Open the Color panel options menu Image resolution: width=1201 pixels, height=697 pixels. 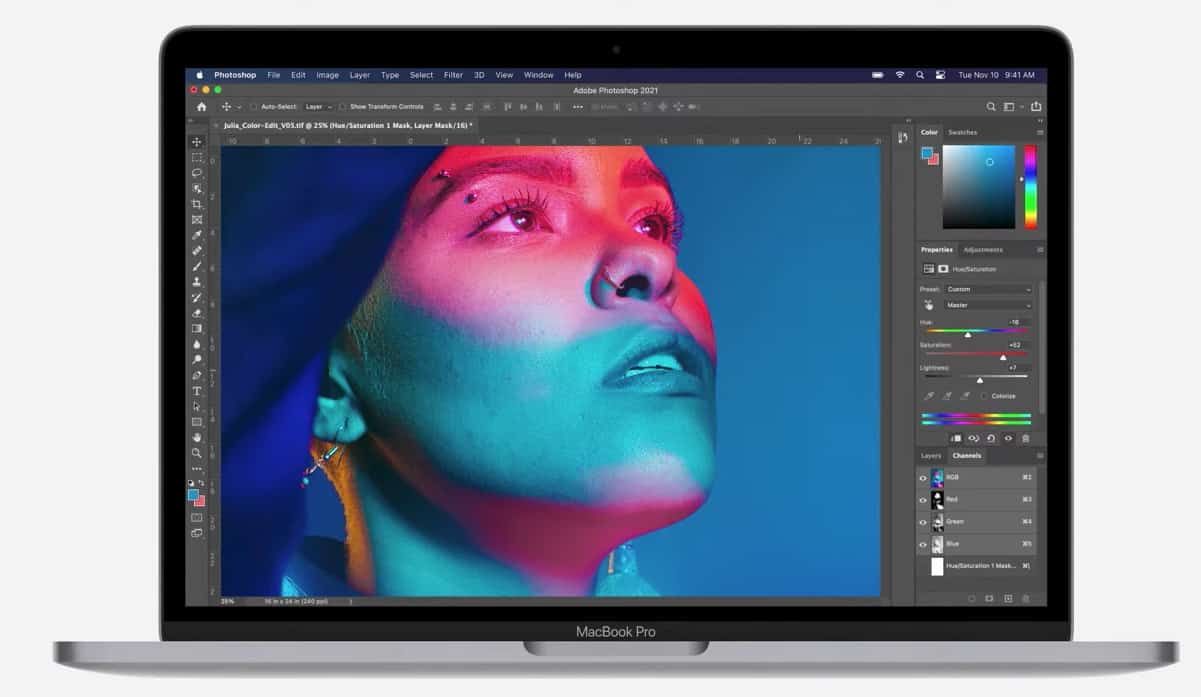[x=1040, y=132]
